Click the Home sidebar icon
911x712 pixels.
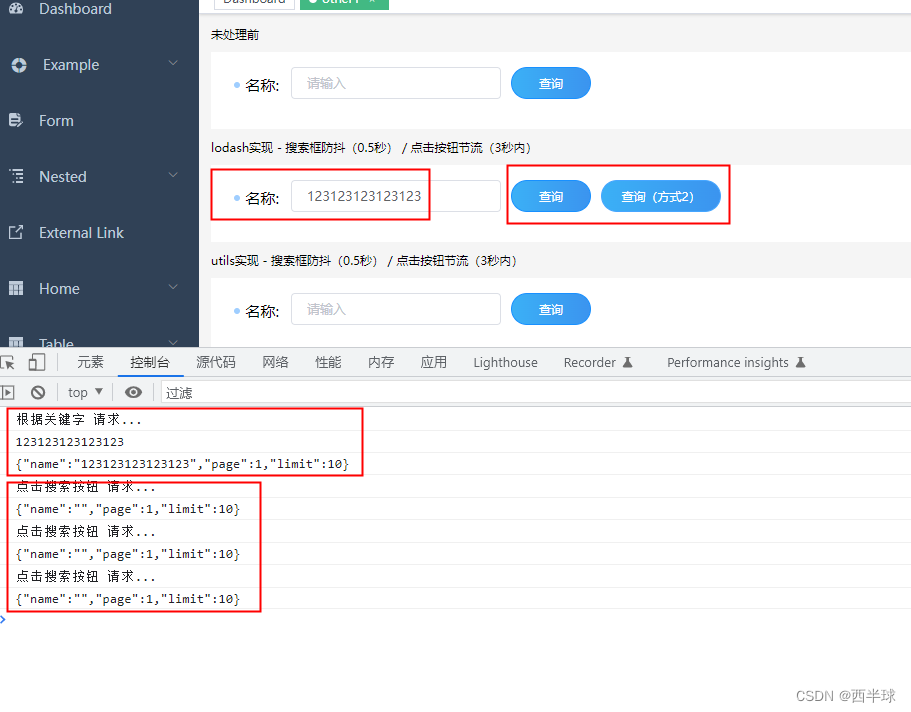coord(14,288)
